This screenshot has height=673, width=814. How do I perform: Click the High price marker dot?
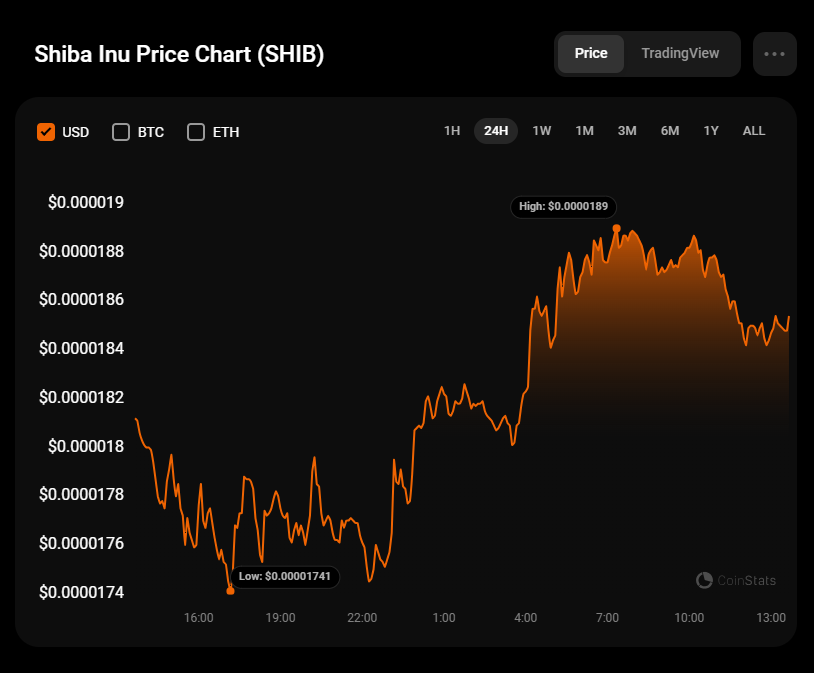[616, 228]
